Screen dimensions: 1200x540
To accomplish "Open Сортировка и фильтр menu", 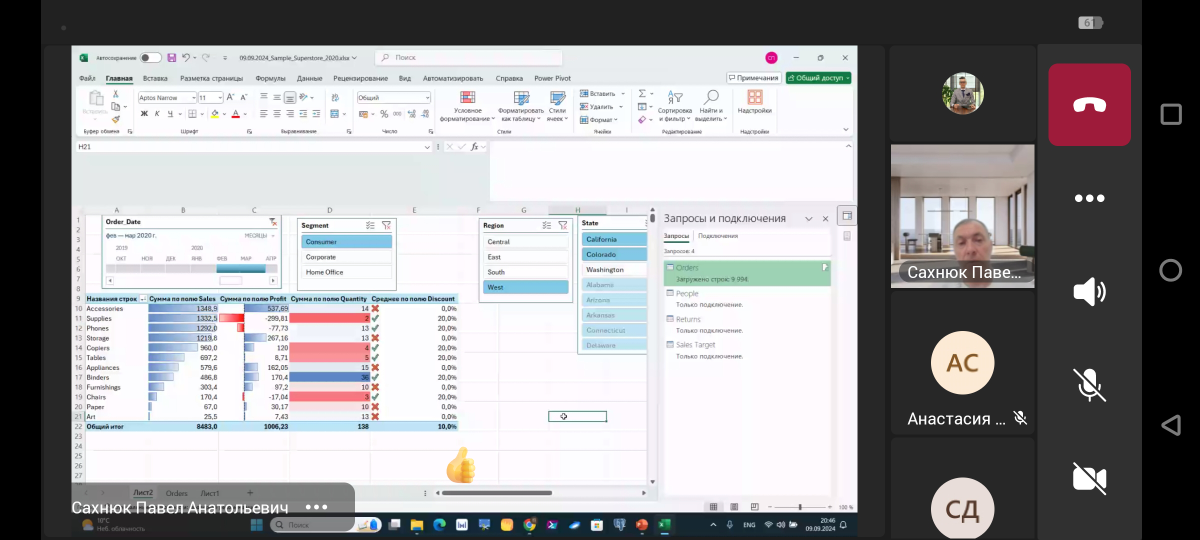I will pyautogui.click(x=675, y=107).
